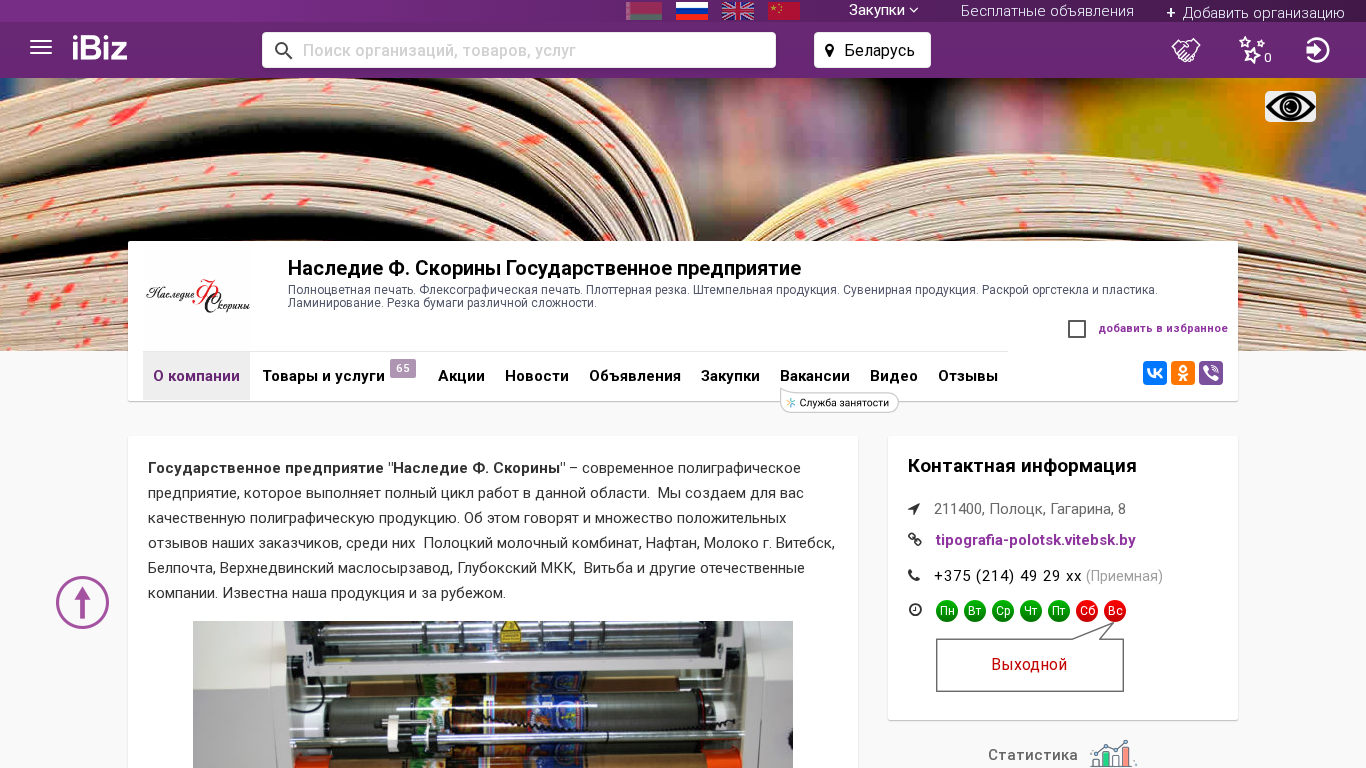Switch to Chinese language flag
Image resolution: width=1366 pixels, height=768 pixels.
tap(784, 11)
